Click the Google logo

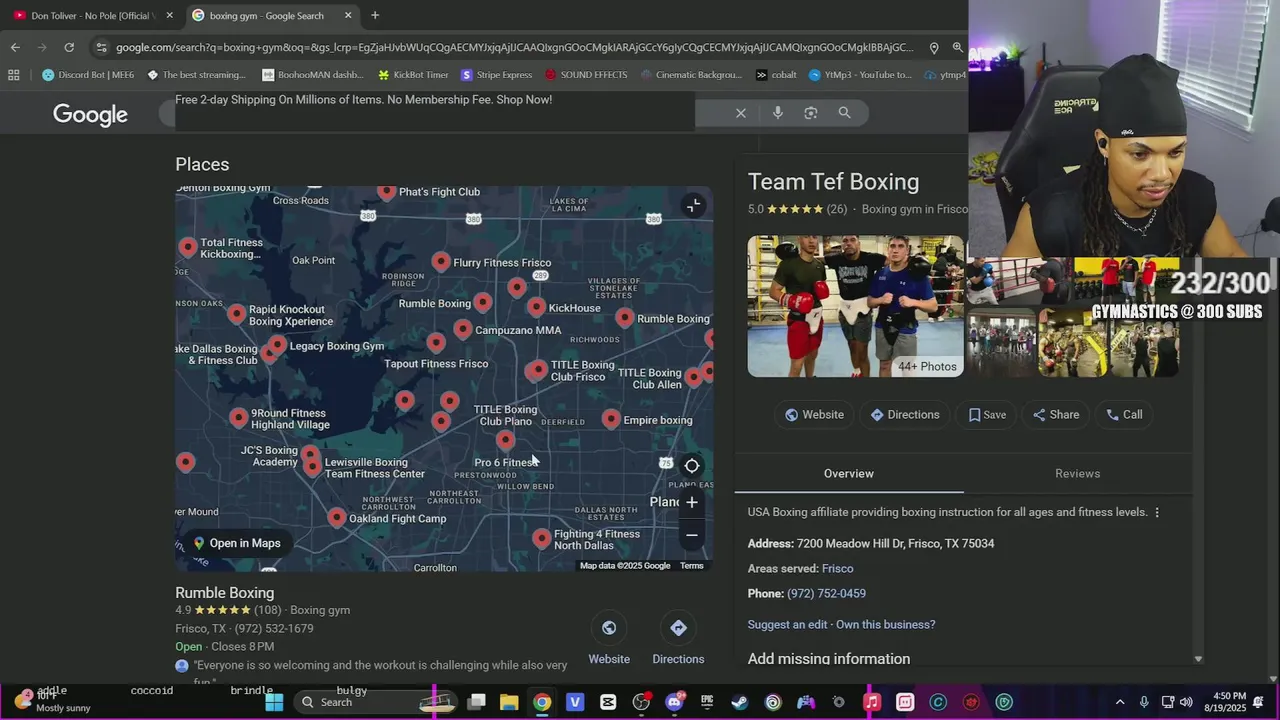click(x=90, y=115)
